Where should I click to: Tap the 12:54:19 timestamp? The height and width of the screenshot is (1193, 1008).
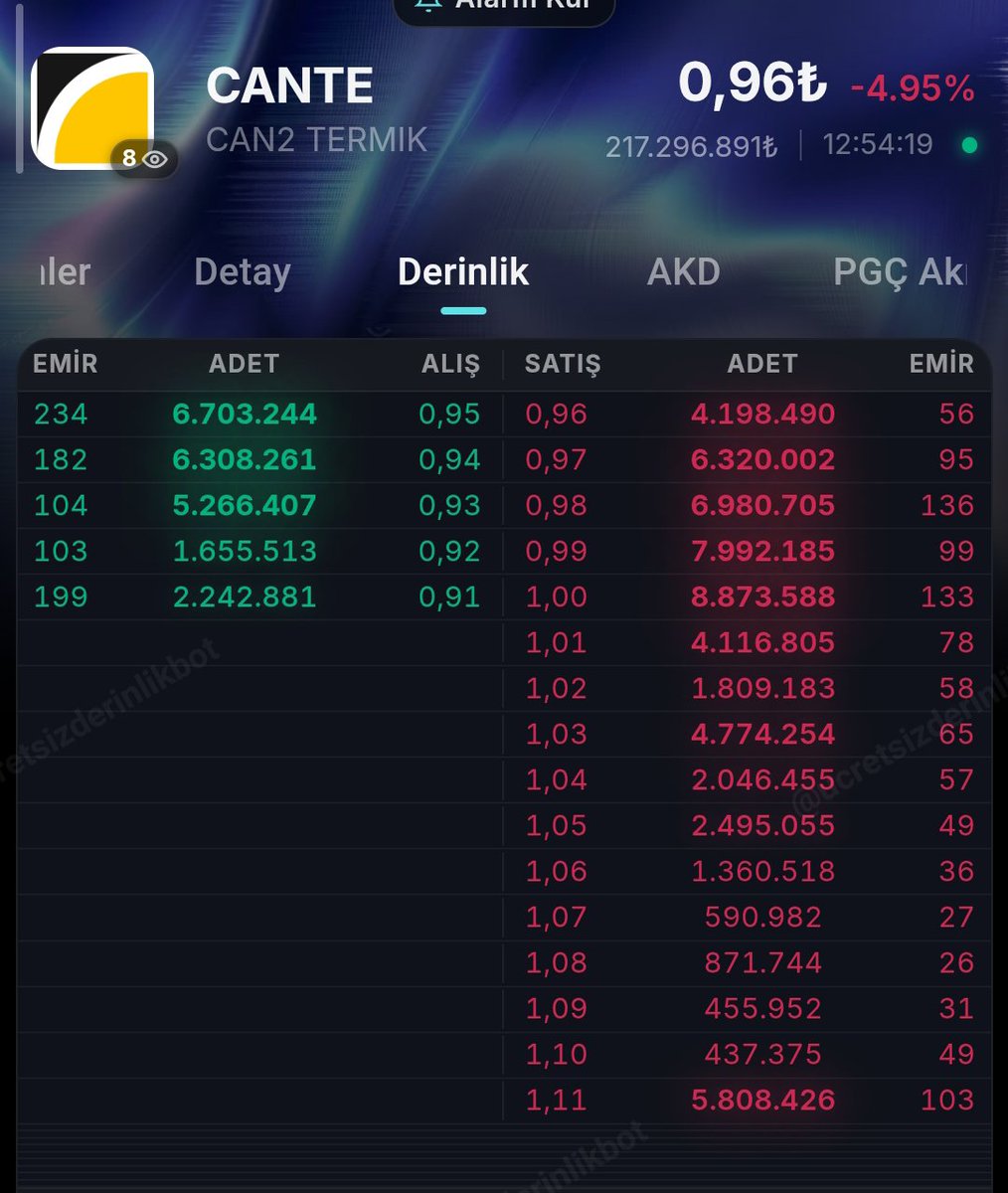(x=878, y=145)
